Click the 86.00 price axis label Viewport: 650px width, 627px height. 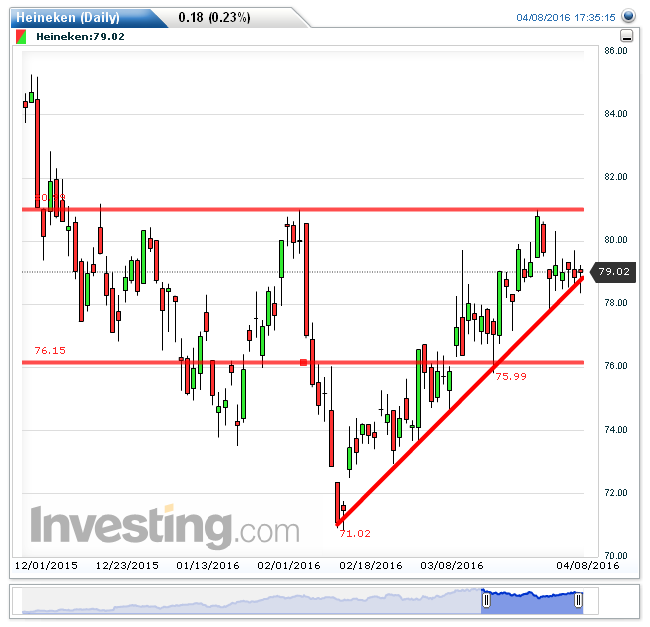click(616, 51)
